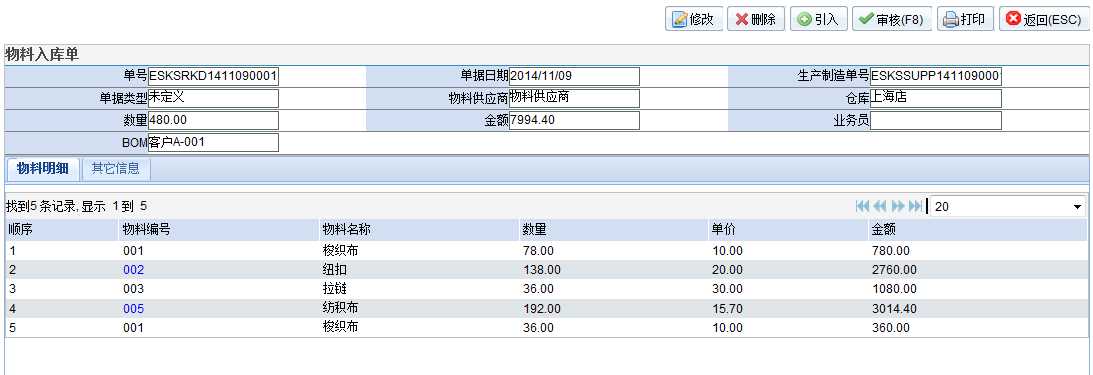Image resolution: width=1093 pixels, height=375 pixels.
Task: Click the 仓库 field 上海店
Action: pyautogui.click(x=935, y=98)
